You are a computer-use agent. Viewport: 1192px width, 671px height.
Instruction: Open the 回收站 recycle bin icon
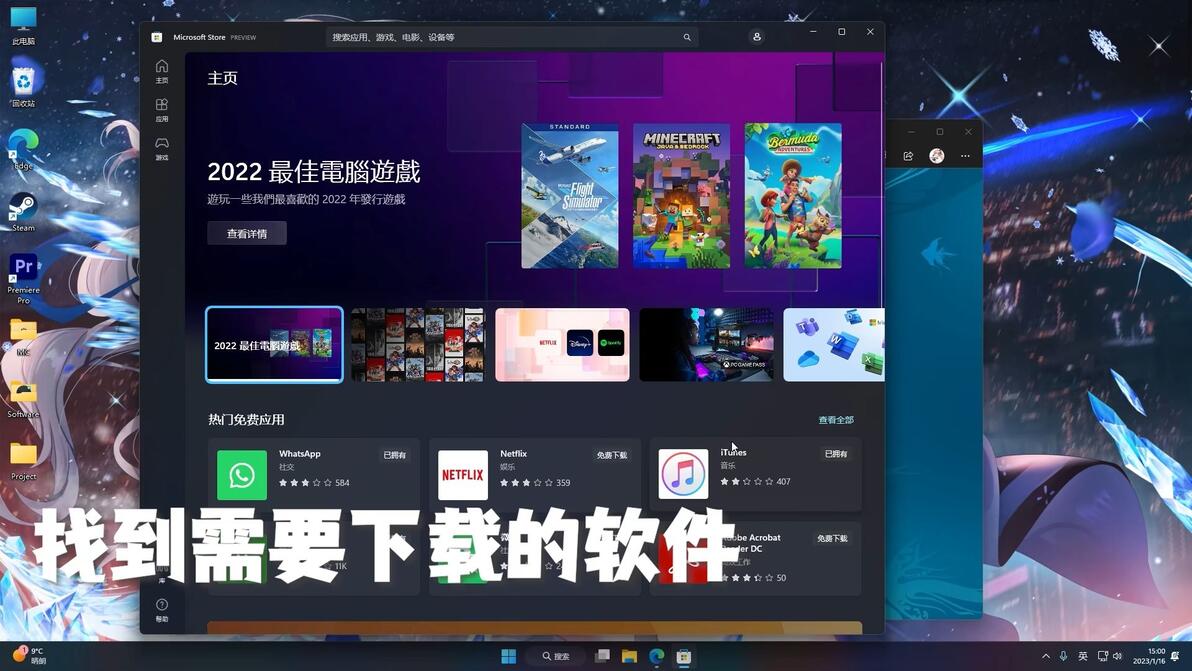[x=23, y=87]
